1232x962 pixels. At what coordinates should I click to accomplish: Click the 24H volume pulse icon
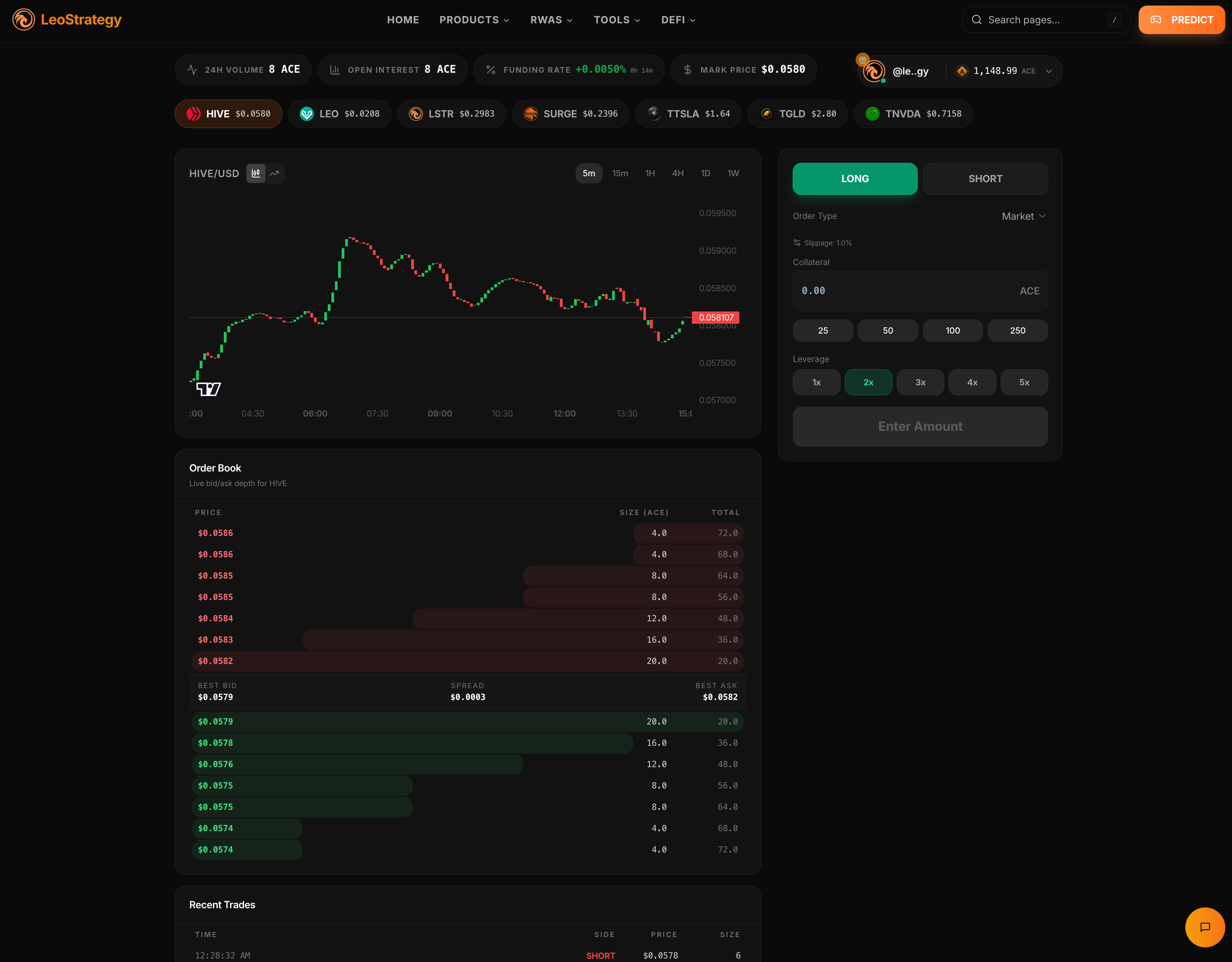[193, 70]
